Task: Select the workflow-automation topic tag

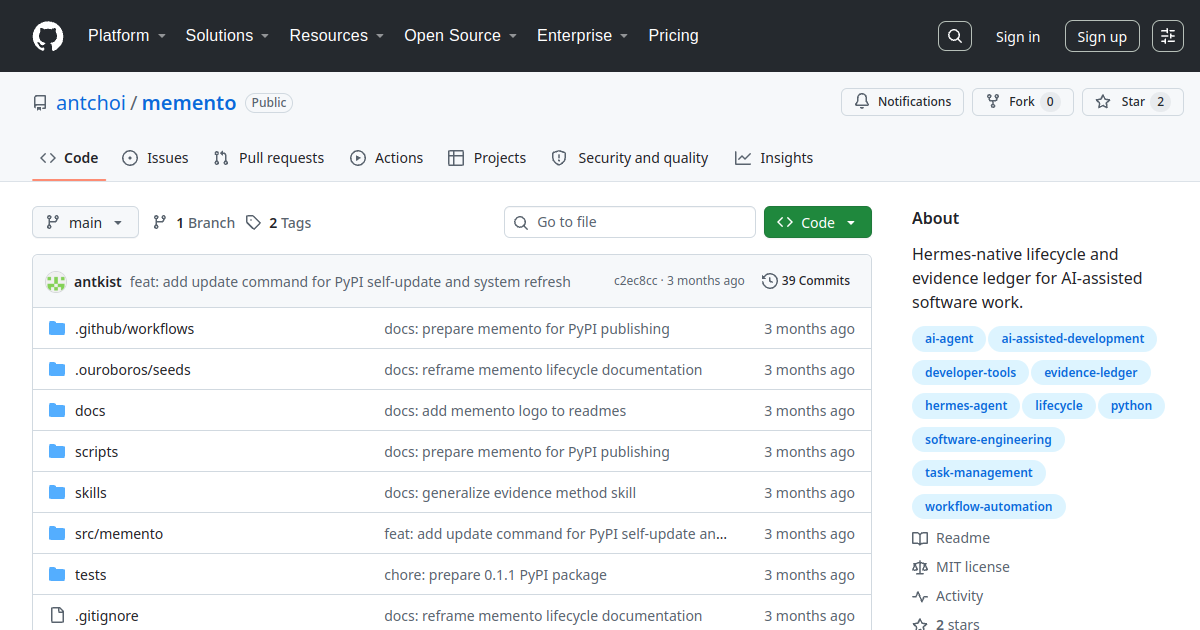Action: click(x=989, y=507)
